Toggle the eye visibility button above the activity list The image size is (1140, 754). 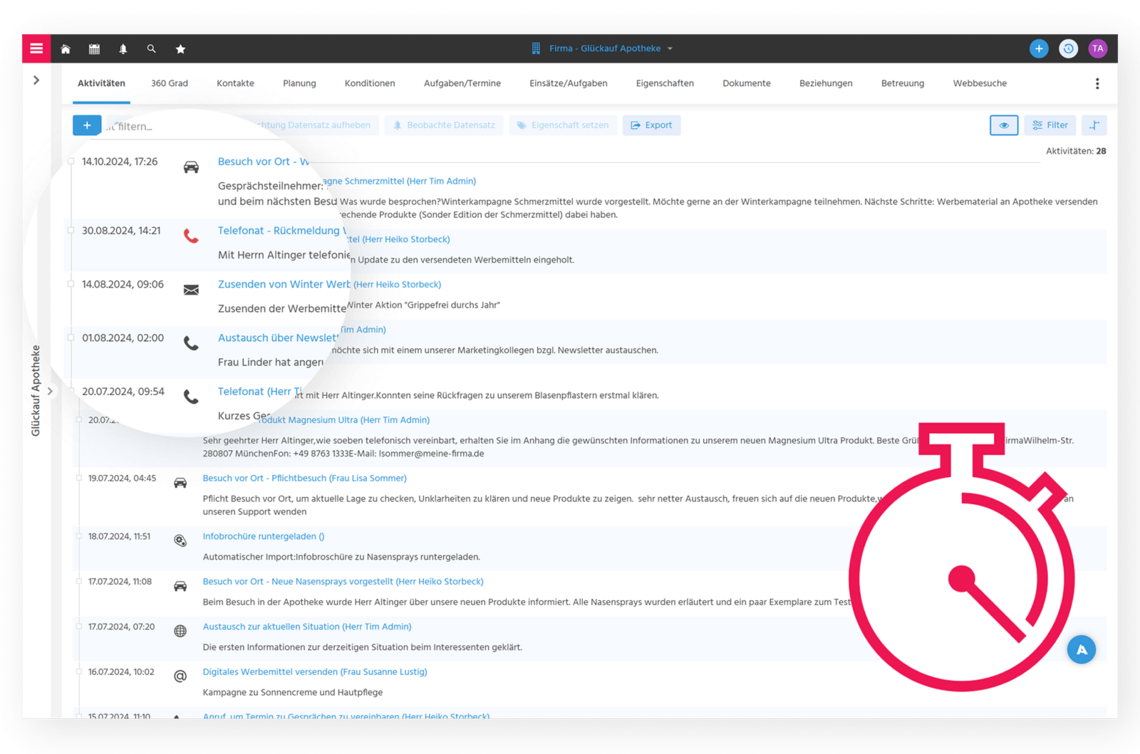1004,124
